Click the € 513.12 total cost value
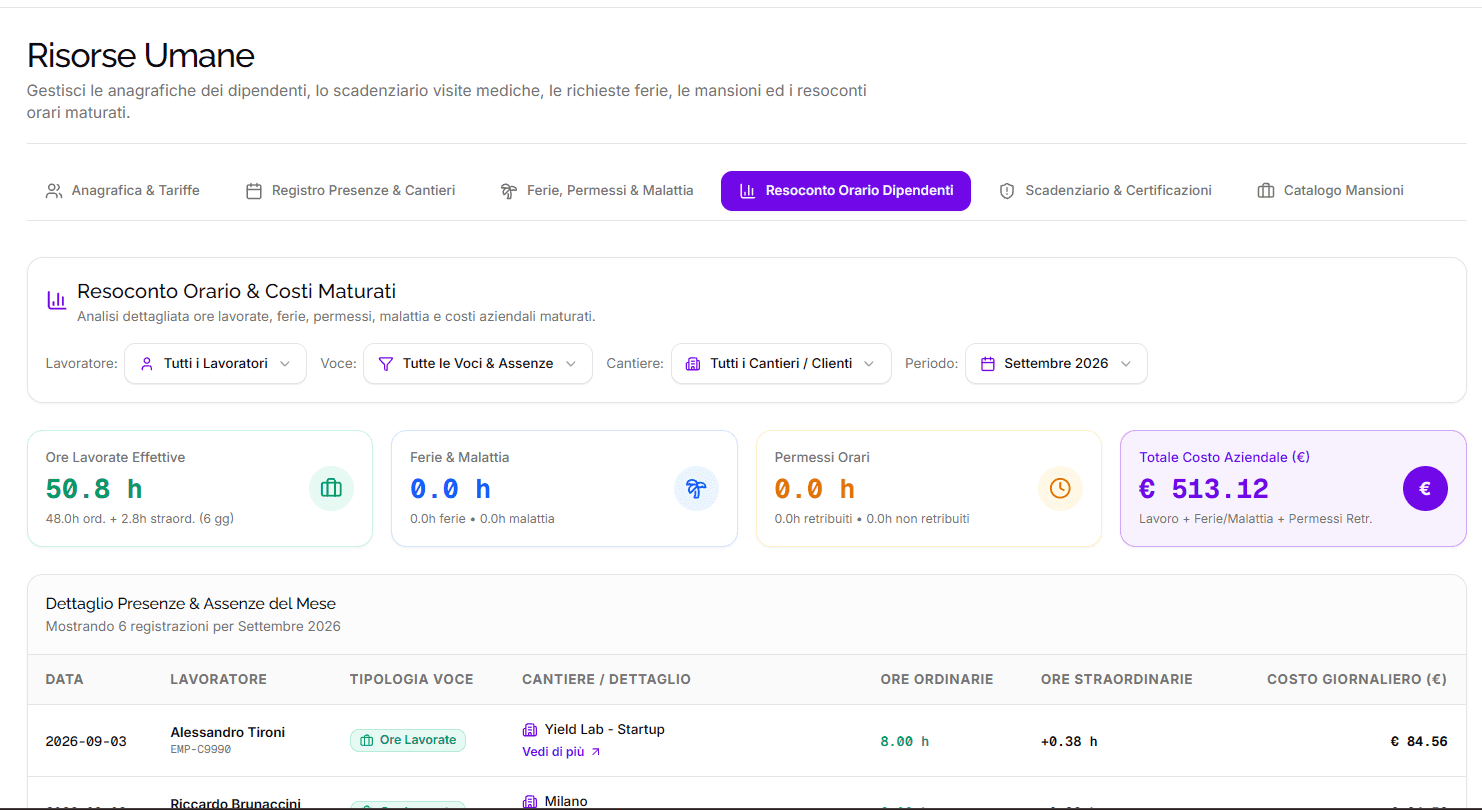Image resolution: width=1482 pixels, height=810 pixels. (x=1204, y=490)
